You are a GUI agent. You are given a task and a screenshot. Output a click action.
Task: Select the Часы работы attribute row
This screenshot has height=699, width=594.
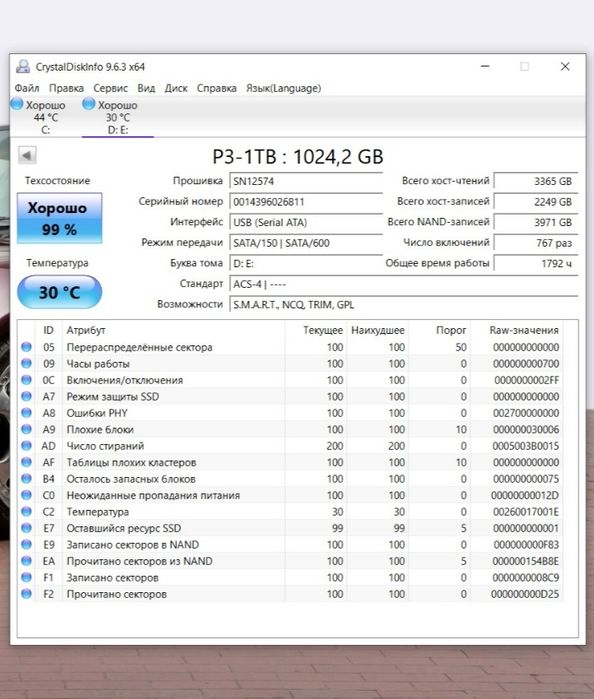coord(290,363)
